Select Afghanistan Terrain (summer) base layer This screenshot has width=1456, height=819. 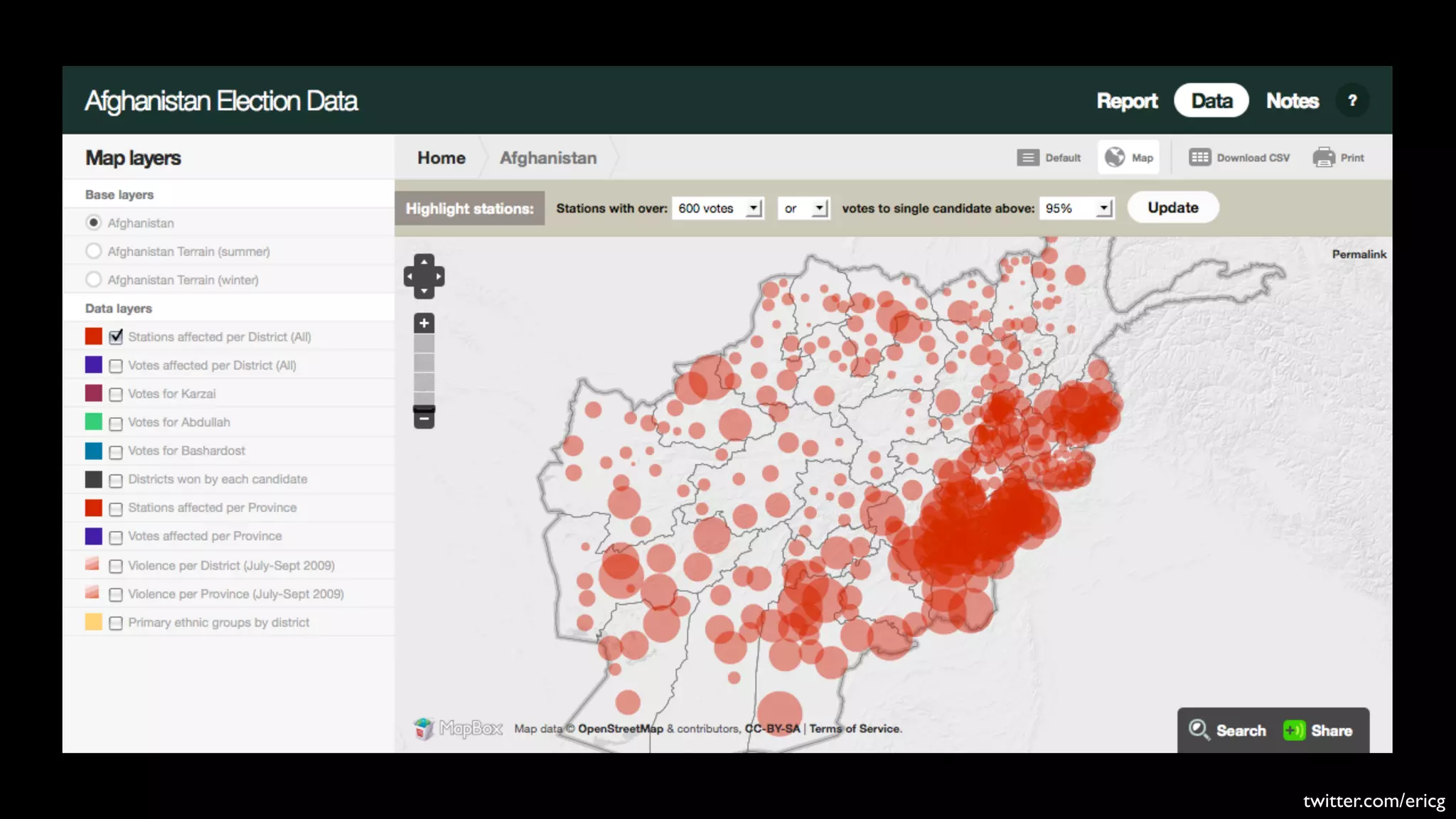coord(93,251)
